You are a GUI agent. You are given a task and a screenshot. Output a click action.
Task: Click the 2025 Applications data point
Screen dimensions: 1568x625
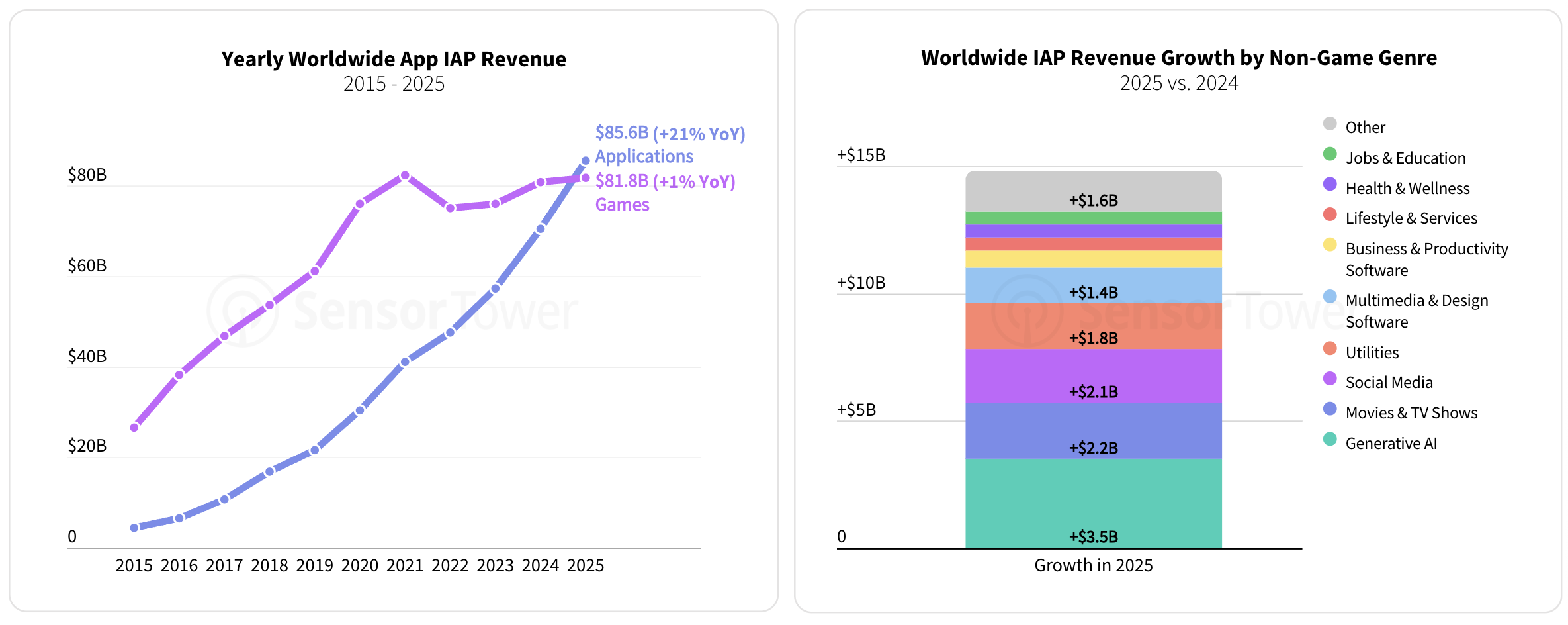click(586, 161)
